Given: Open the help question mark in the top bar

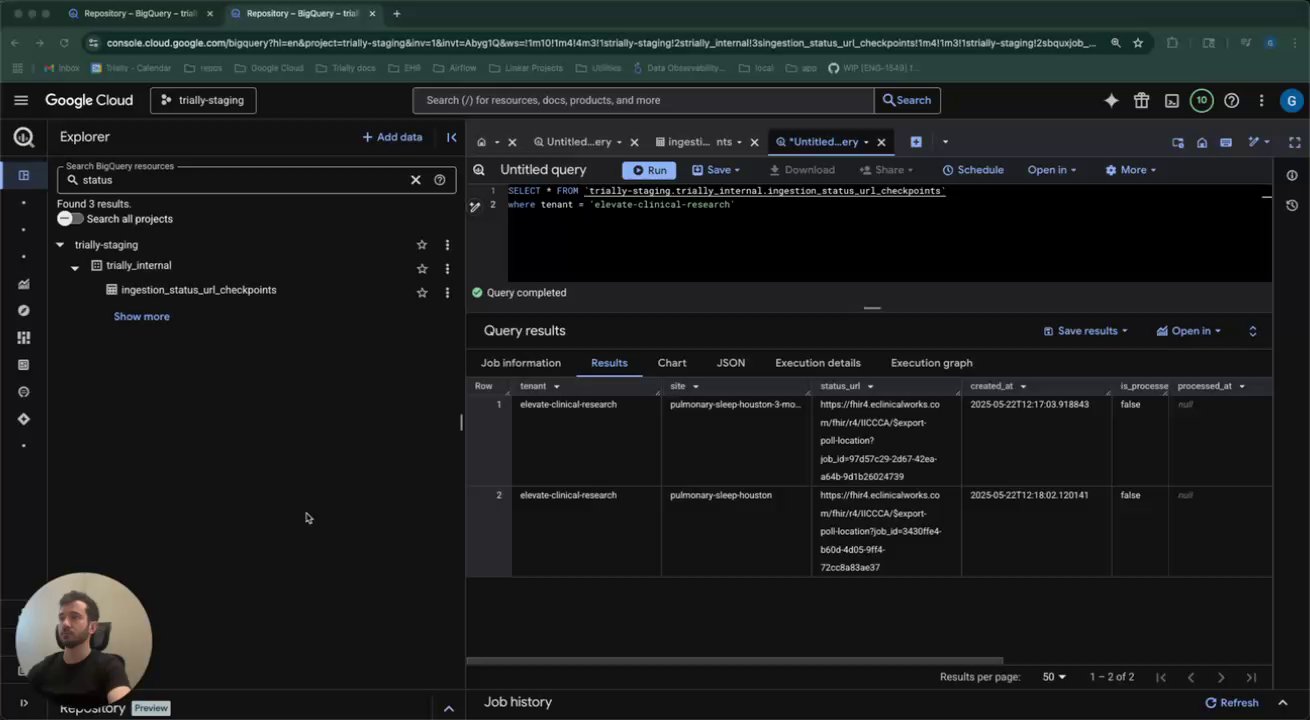Looking at the screenshot, I should point(1232,100).
